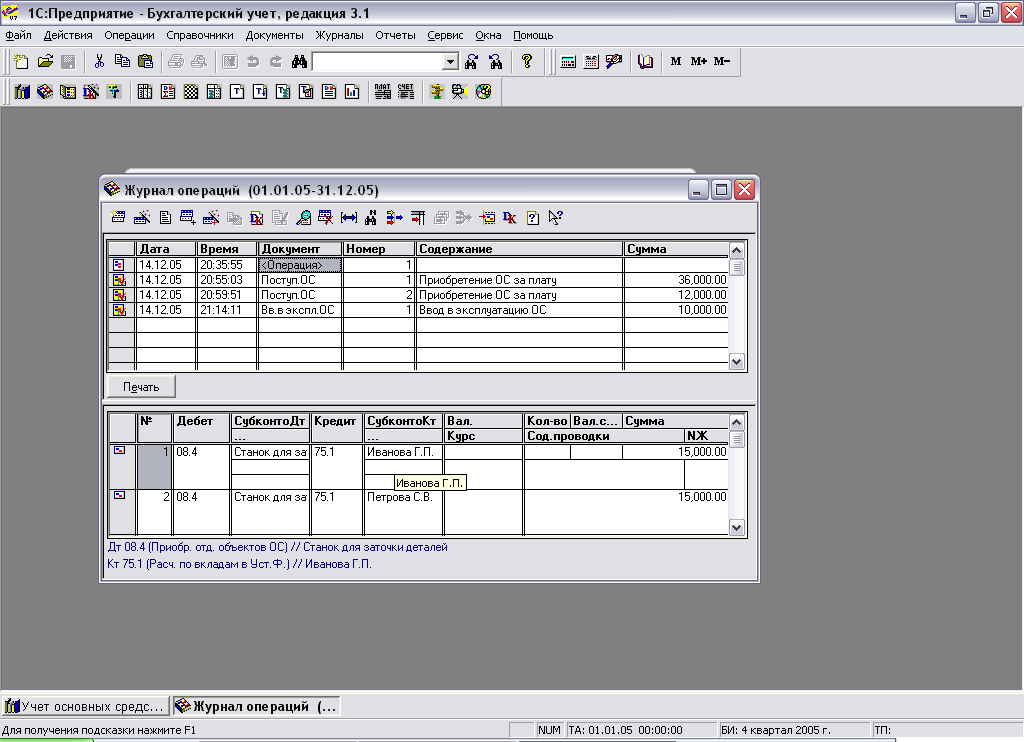Viewport: 1024px width, 742px height.
Task: Click up arrow of the postings table scrollbar
Action: coord(737,422)
